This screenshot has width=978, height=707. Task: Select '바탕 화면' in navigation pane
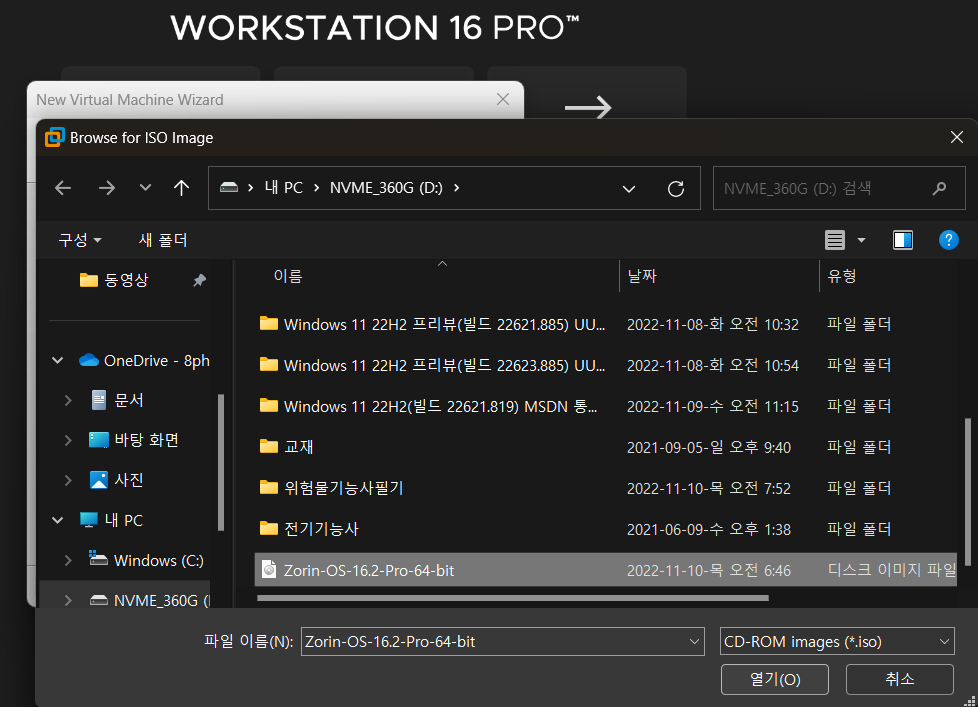tap(134, 440)
